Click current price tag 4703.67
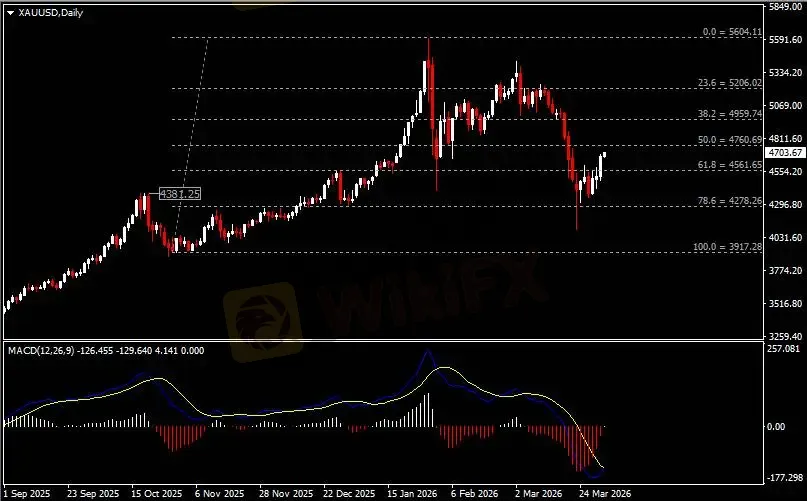 click(785, 152)
